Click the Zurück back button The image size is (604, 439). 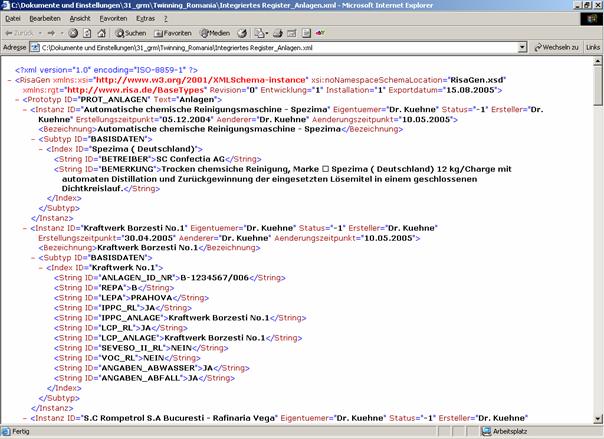pyautogui.click(x=20, y=32)
